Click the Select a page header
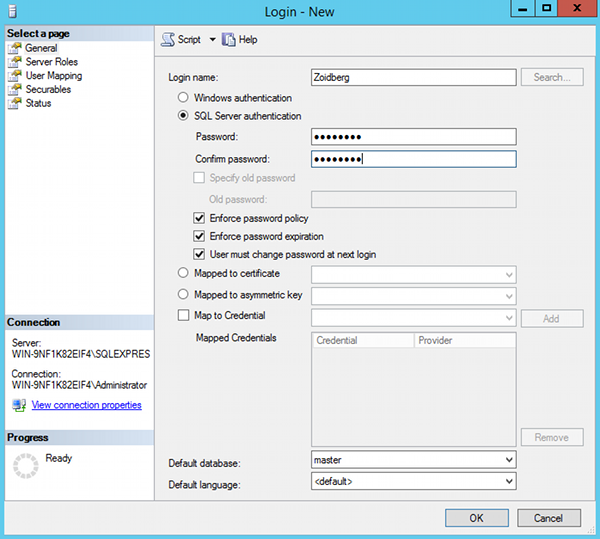600x539 pixels. click(80, 34)
